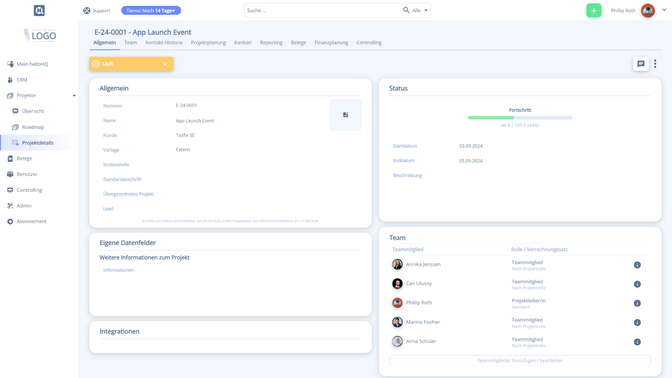The height and width of the screenshot is (378, 672).
Task: Click the play icon in Läuft status button
Action: 96,64
